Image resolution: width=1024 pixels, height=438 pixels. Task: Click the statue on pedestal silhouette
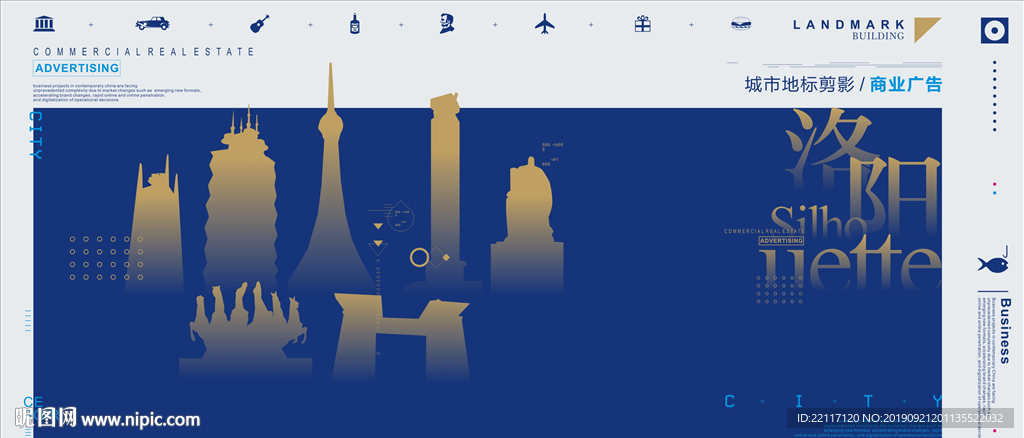coord(528,225)
